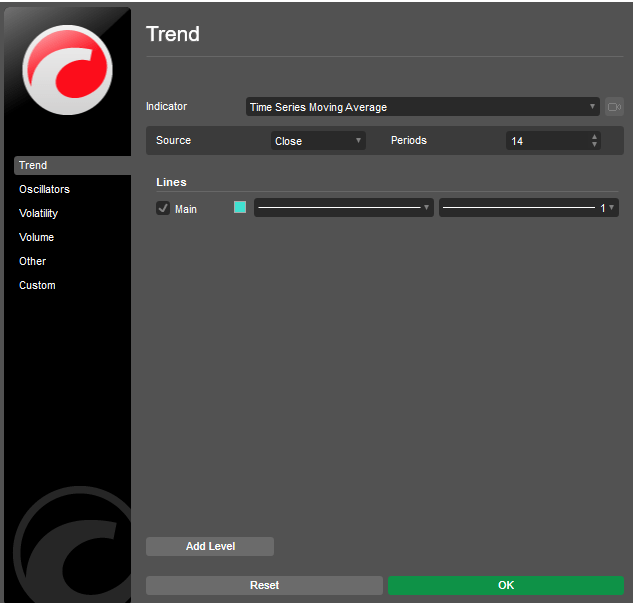The width and height of the screenshot is (633, 603).
Task: Go to the Volume category
Action: [x=36, y=237]
